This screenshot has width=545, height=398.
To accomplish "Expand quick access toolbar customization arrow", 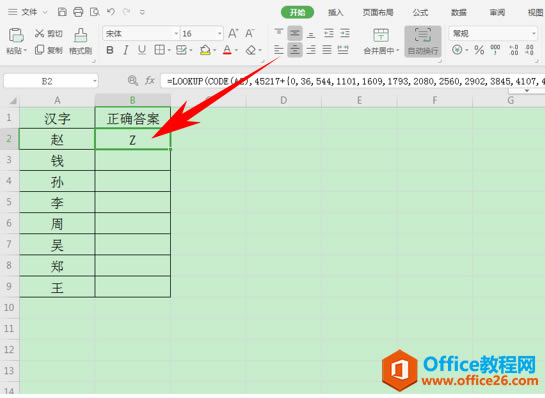I will coord(142,13).
